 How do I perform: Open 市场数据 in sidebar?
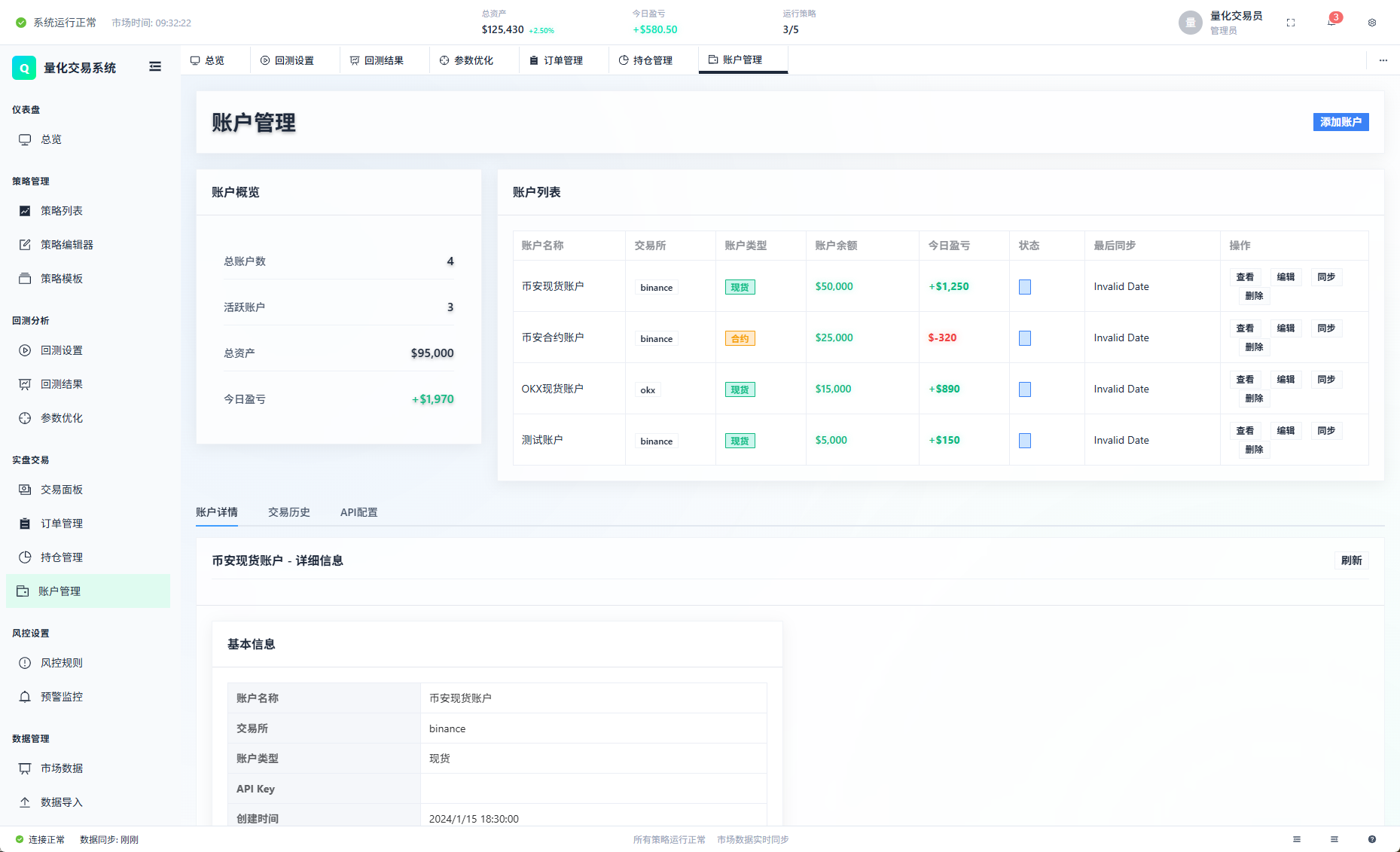point(88,768)
